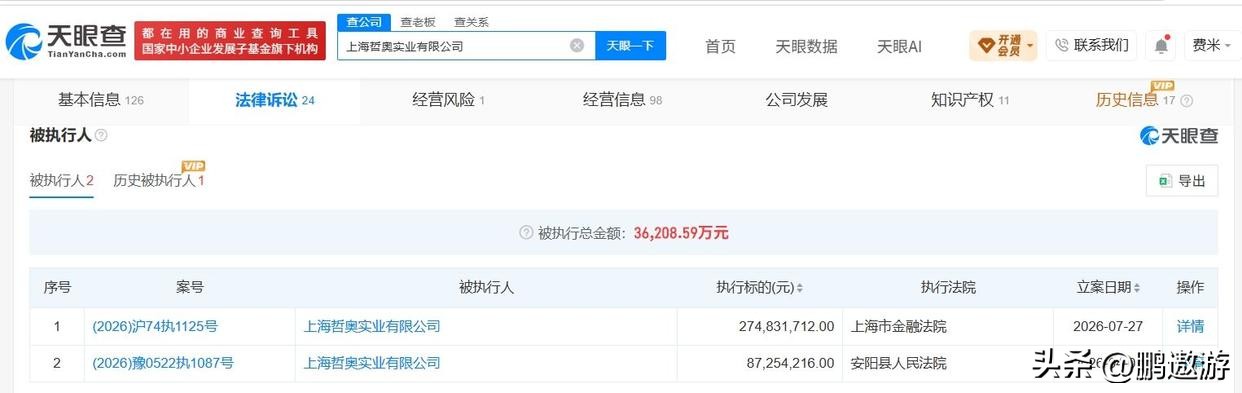Screen dimensions: 1242x393
Task: Open the 开通会员 dropdown
Action: click(1003, 45)
